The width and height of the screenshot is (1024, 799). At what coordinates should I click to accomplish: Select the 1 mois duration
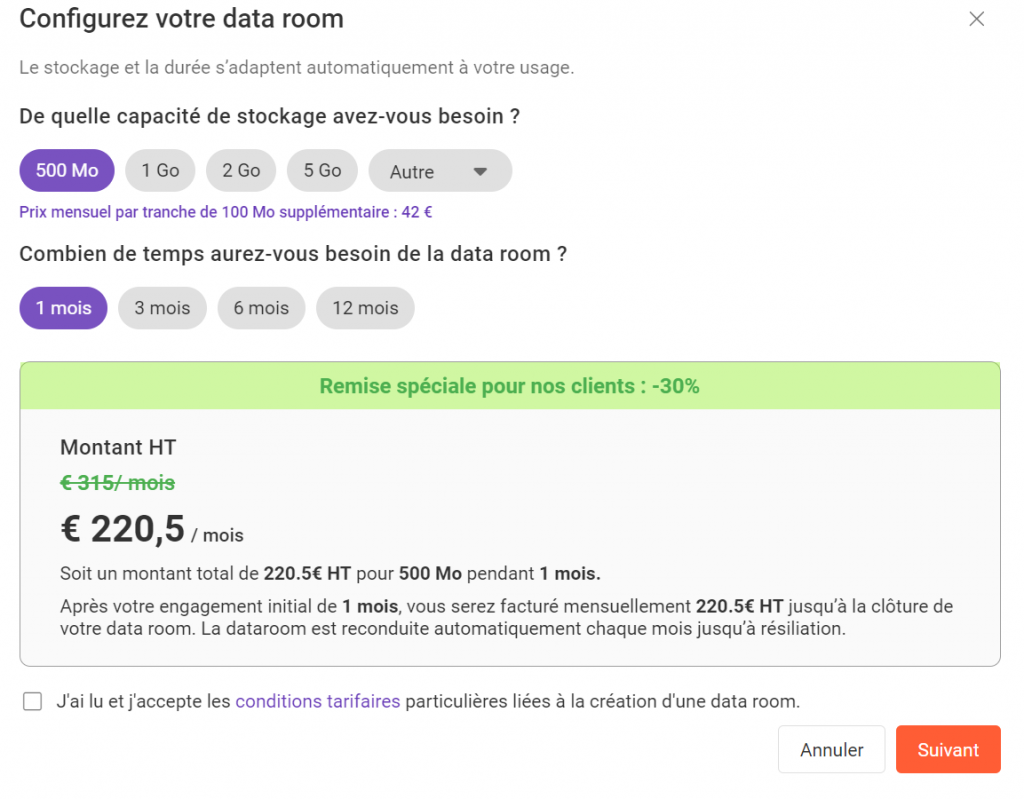pyautogui.click(x=63, y=308)
